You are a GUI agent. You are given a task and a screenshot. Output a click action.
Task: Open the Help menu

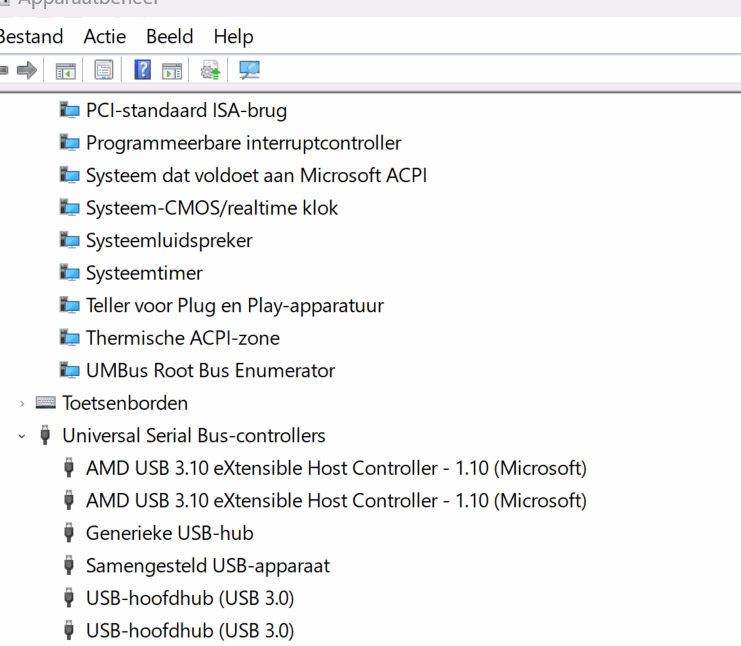233,37
